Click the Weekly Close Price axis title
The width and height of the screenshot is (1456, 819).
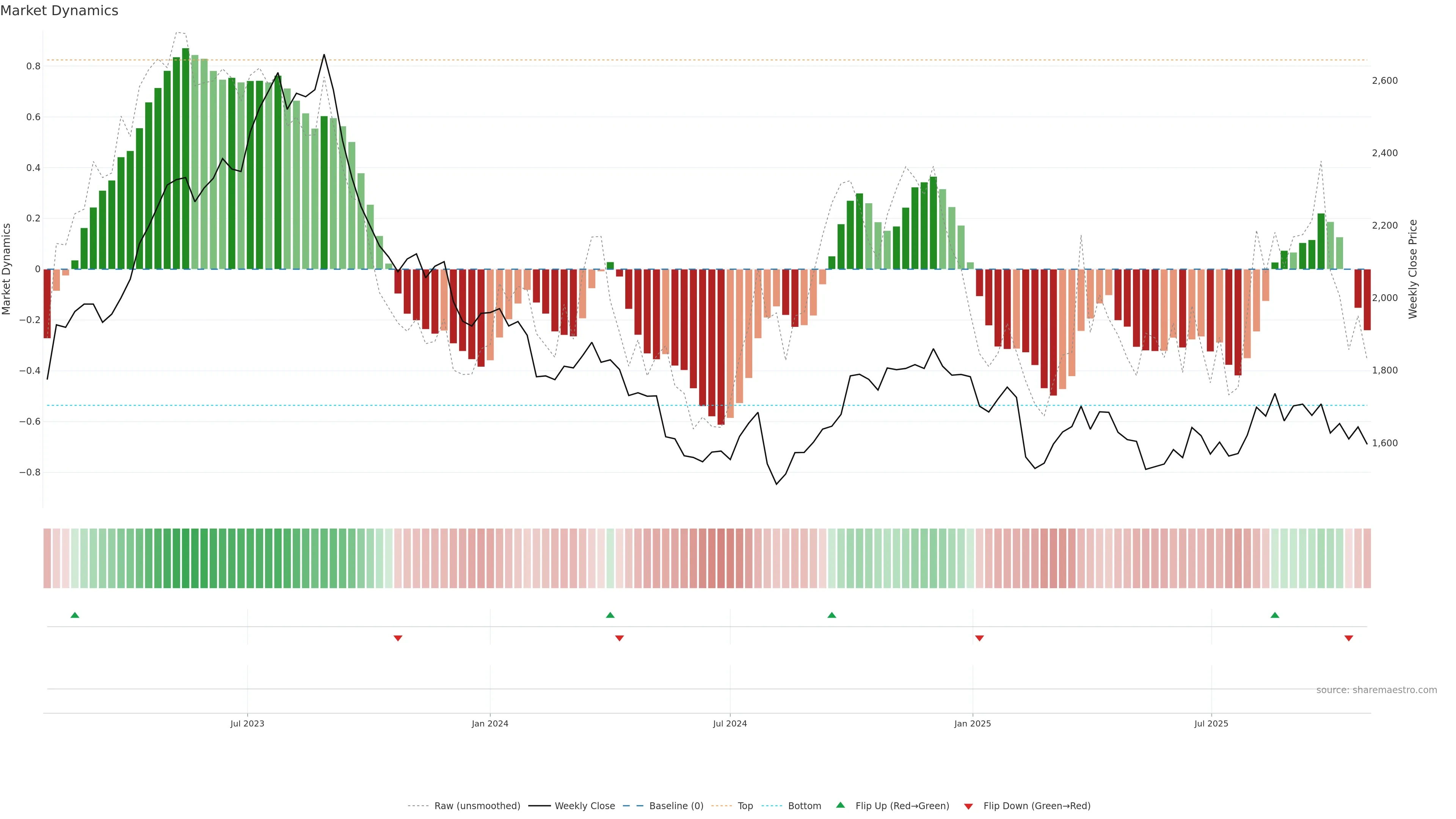1412,269
